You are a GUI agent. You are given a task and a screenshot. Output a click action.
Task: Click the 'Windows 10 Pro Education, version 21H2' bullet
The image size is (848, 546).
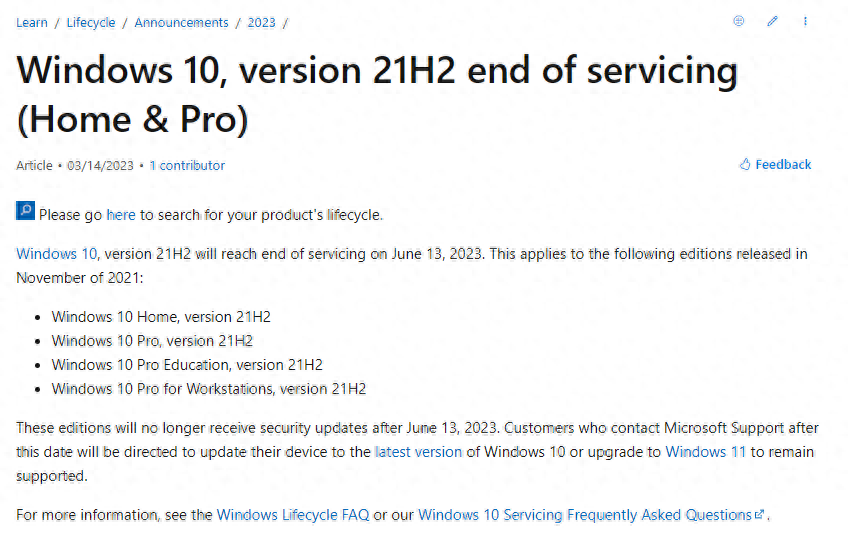click(187, 365)
